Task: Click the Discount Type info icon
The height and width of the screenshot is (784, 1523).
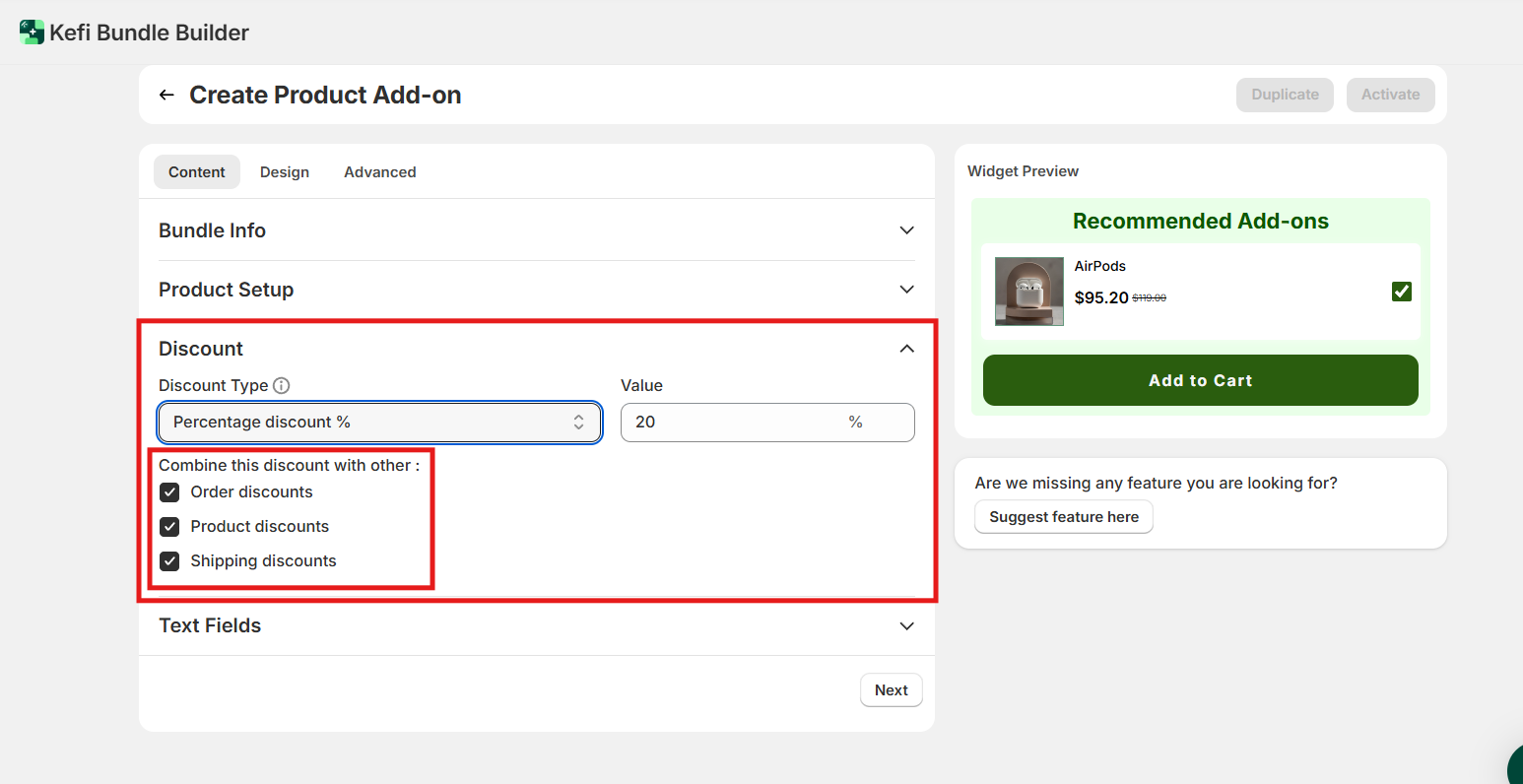Action: coord(282,385)
